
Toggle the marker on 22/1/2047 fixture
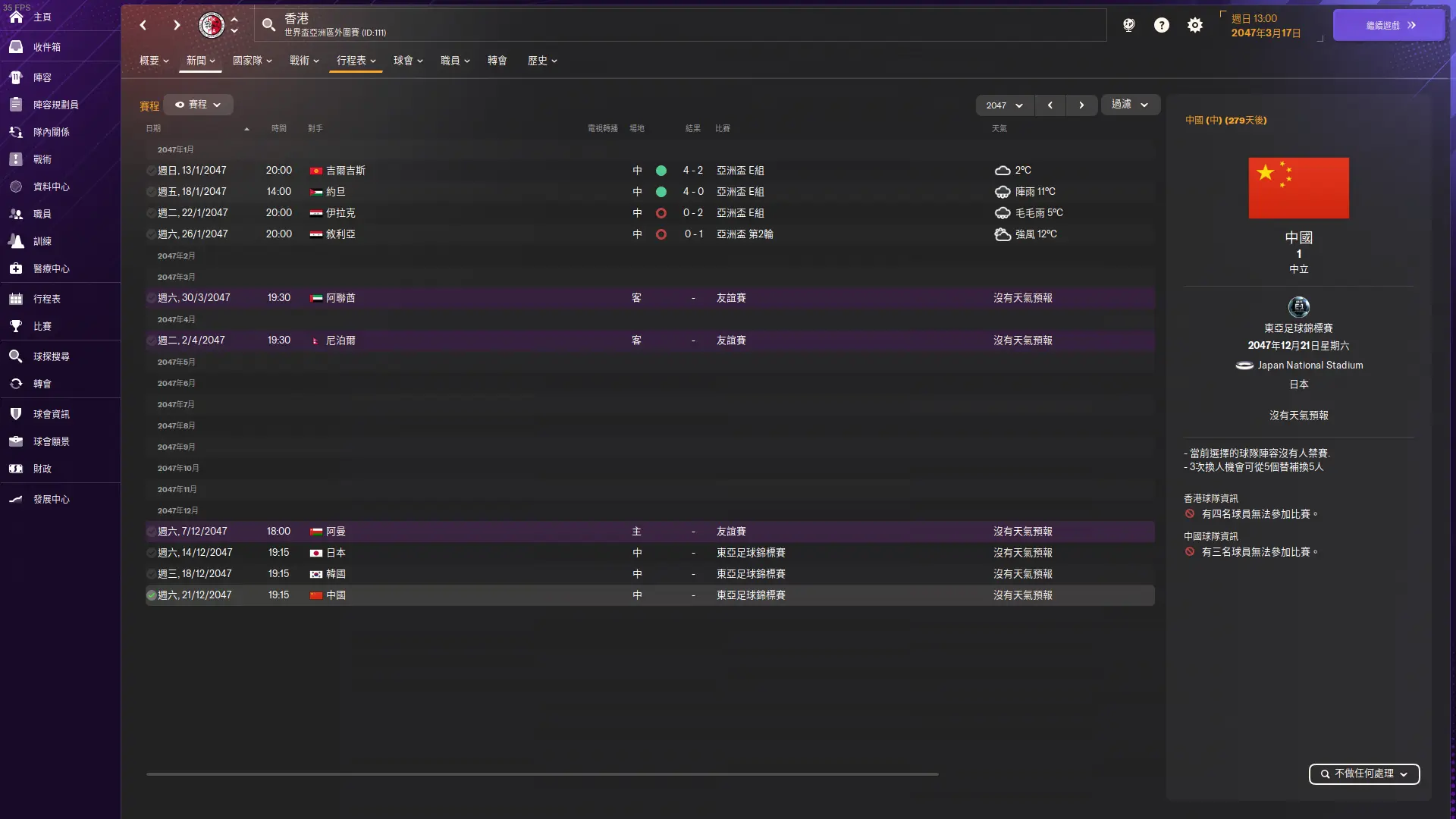click(x=151, y=213)
